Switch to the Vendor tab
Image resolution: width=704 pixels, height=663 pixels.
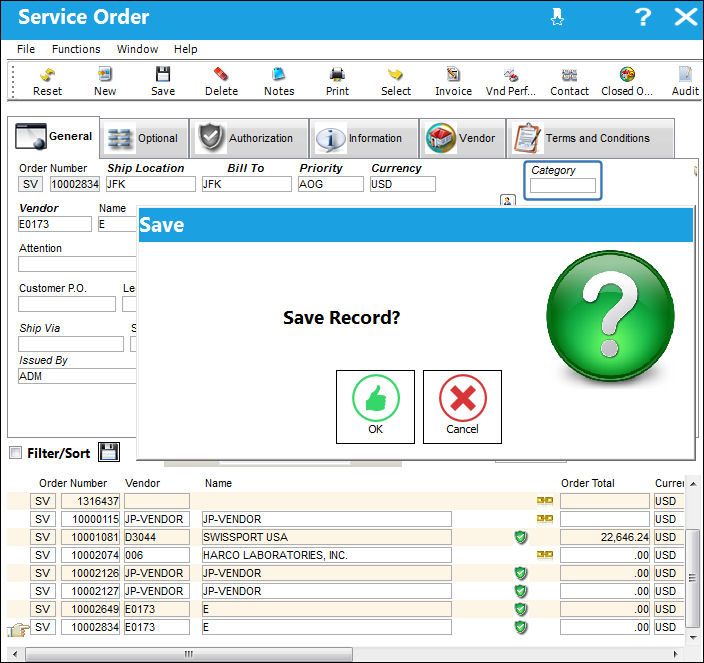pos(462,138)
